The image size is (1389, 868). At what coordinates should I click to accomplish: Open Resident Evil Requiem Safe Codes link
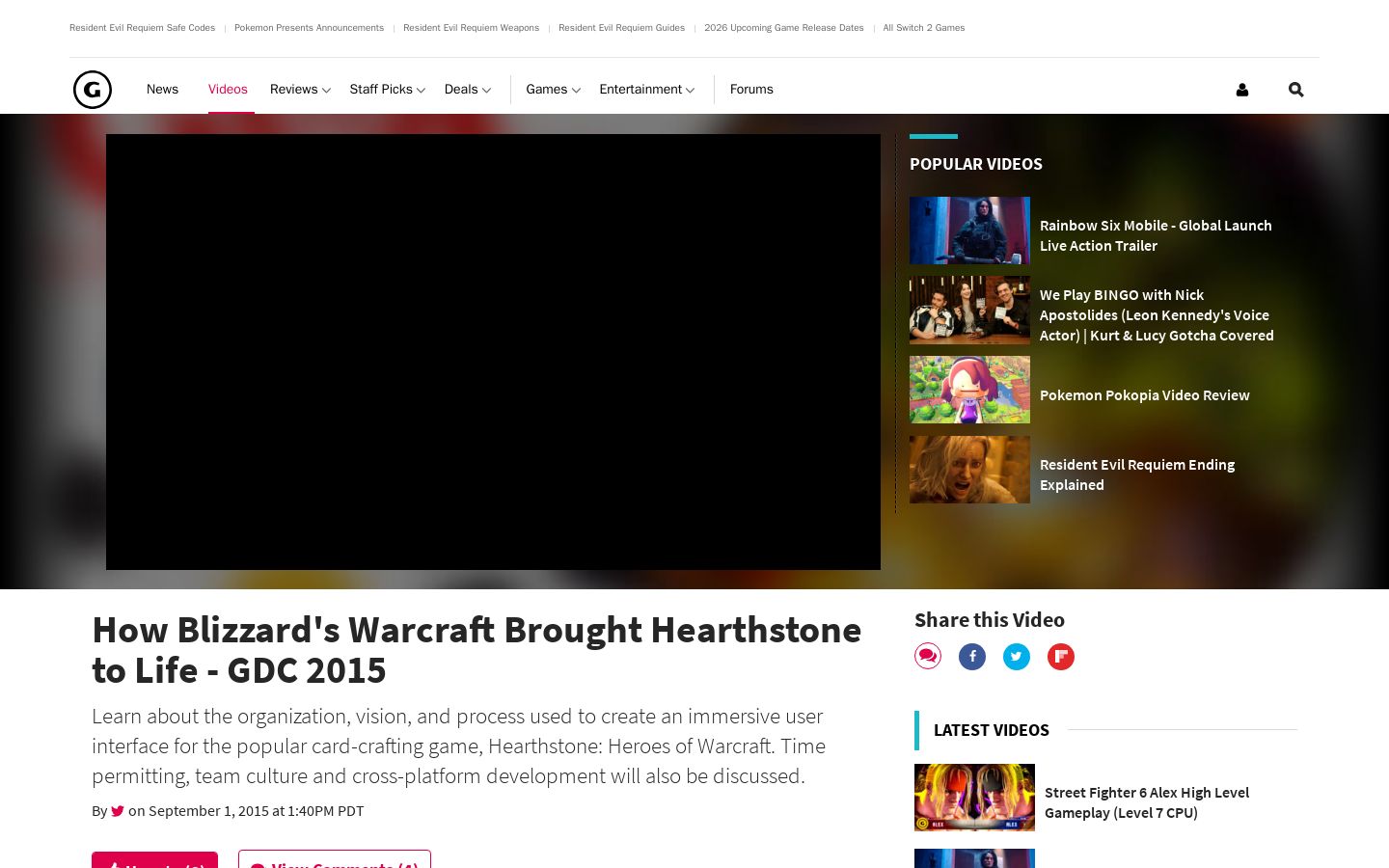click(142, 28)
